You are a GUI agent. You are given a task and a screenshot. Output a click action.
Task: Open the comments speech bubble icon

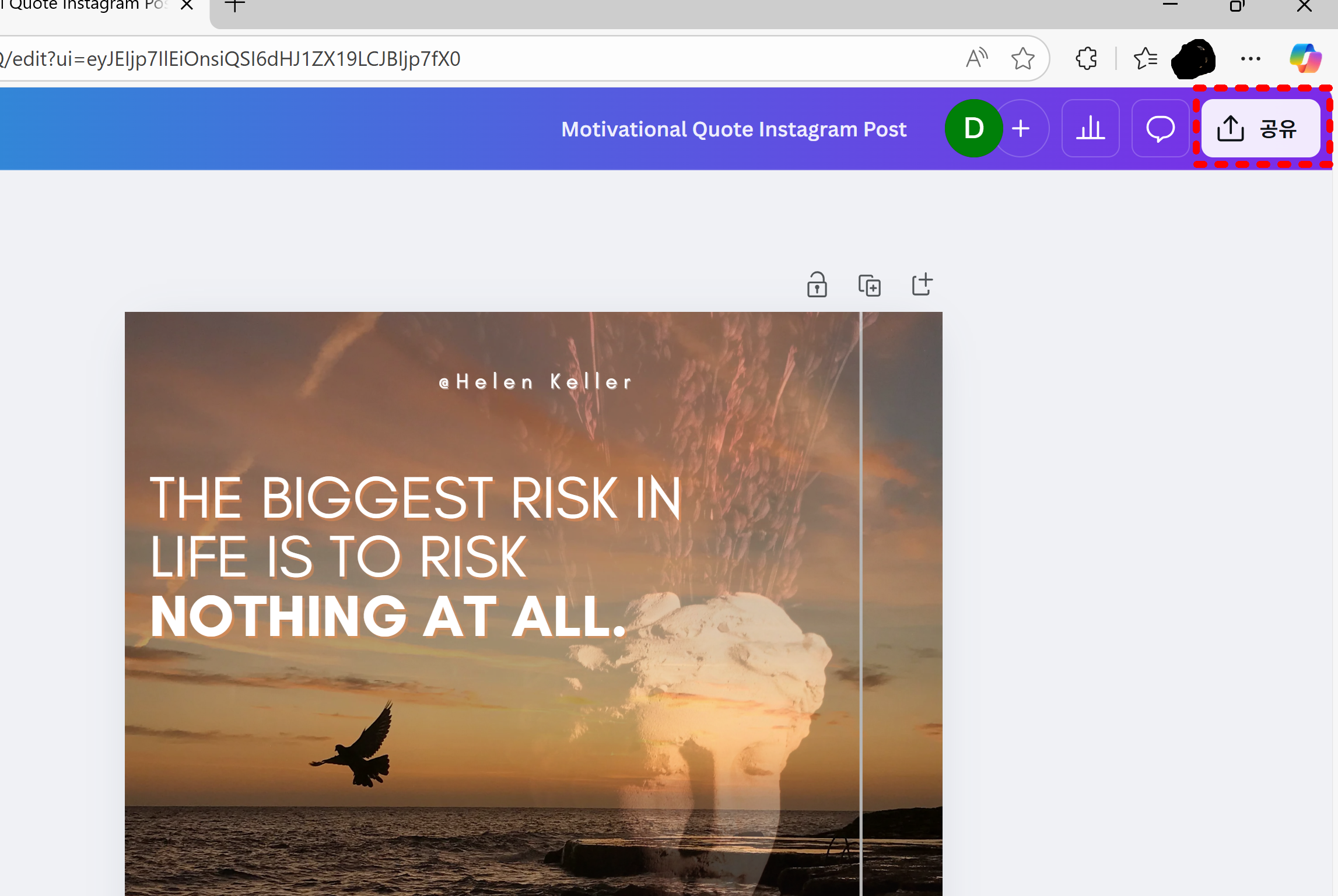click(x=1160, y=128)
